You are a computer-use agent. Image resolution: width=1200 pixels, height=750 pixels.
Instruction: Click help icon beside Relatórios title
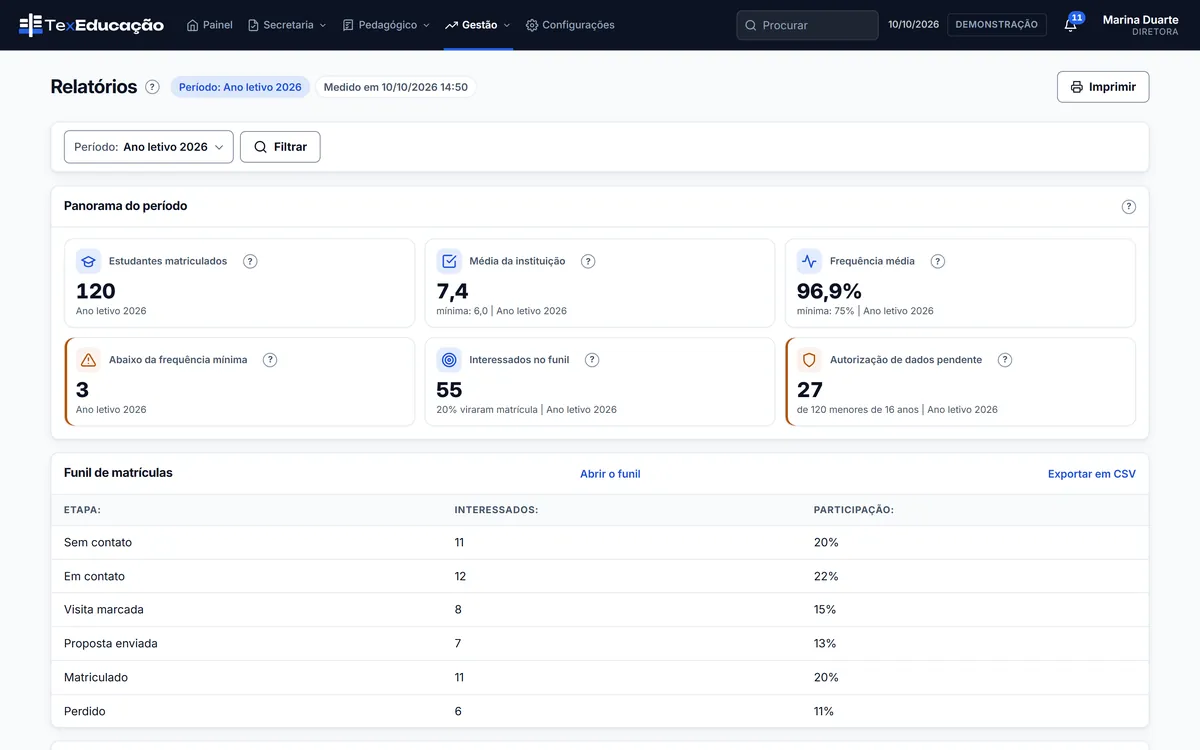coord(152,87)
